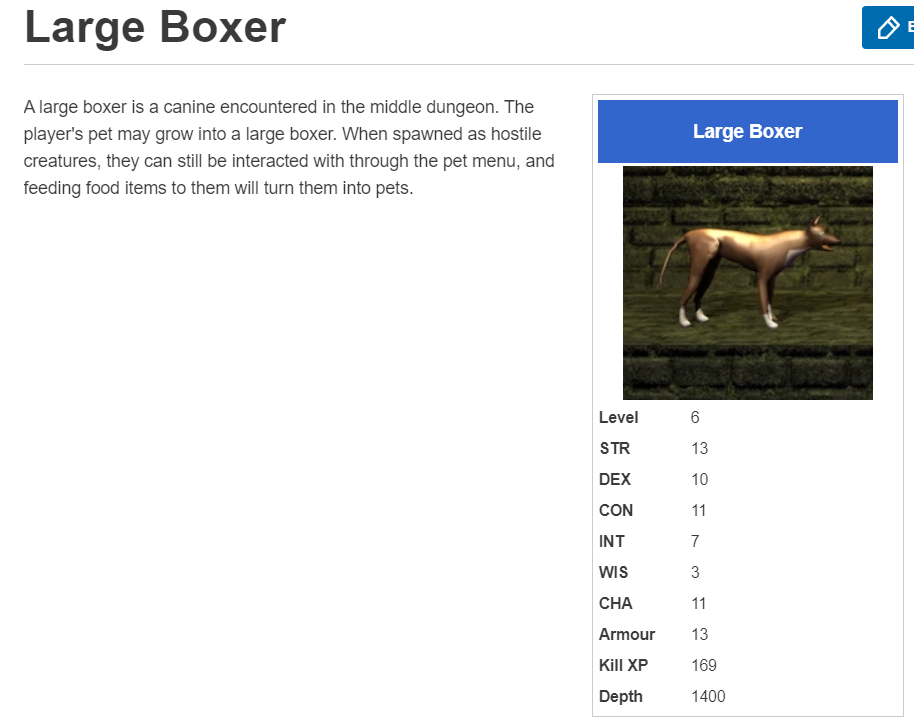914x718 pixels.
Task: Click the Large Boxer page title
Action: [155, 27]
